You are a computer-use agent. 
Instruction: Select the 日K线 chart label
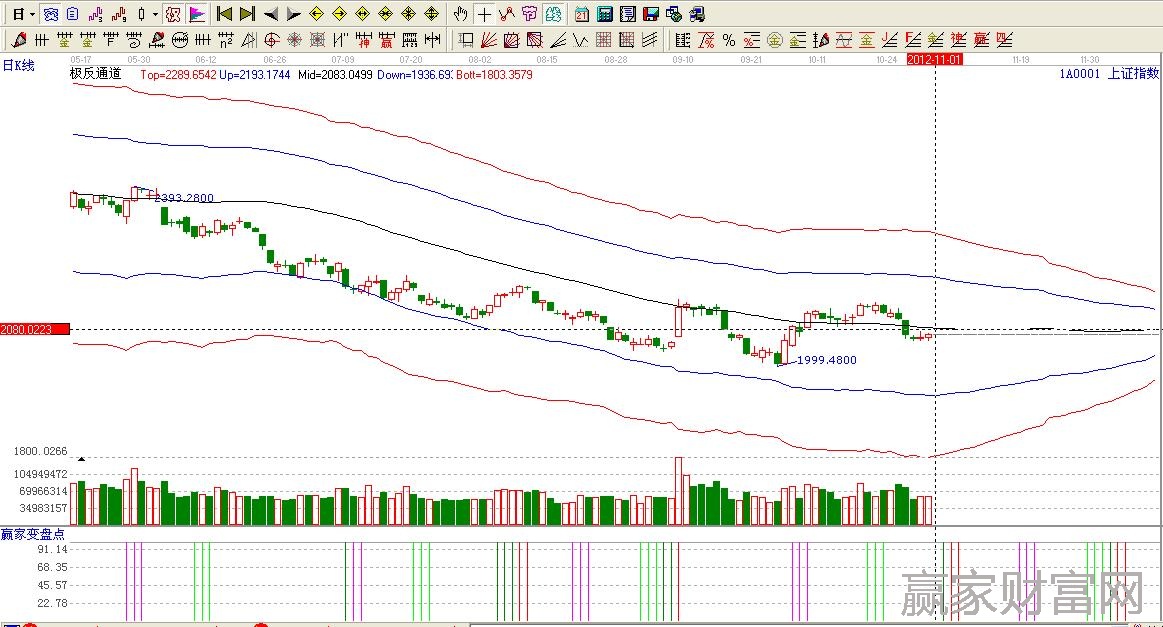(x=18, y=65)
